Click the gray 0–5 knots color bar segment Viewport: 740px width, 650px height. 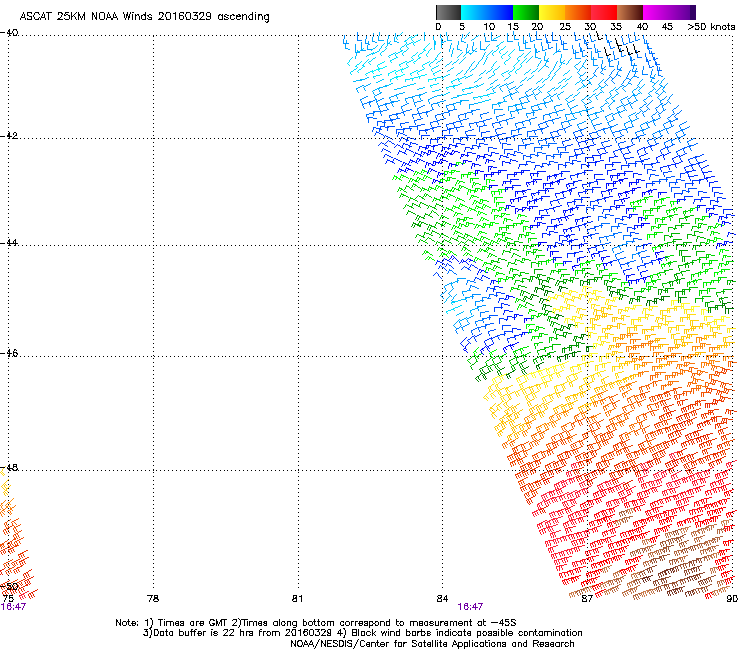click(x=448, y=12)
